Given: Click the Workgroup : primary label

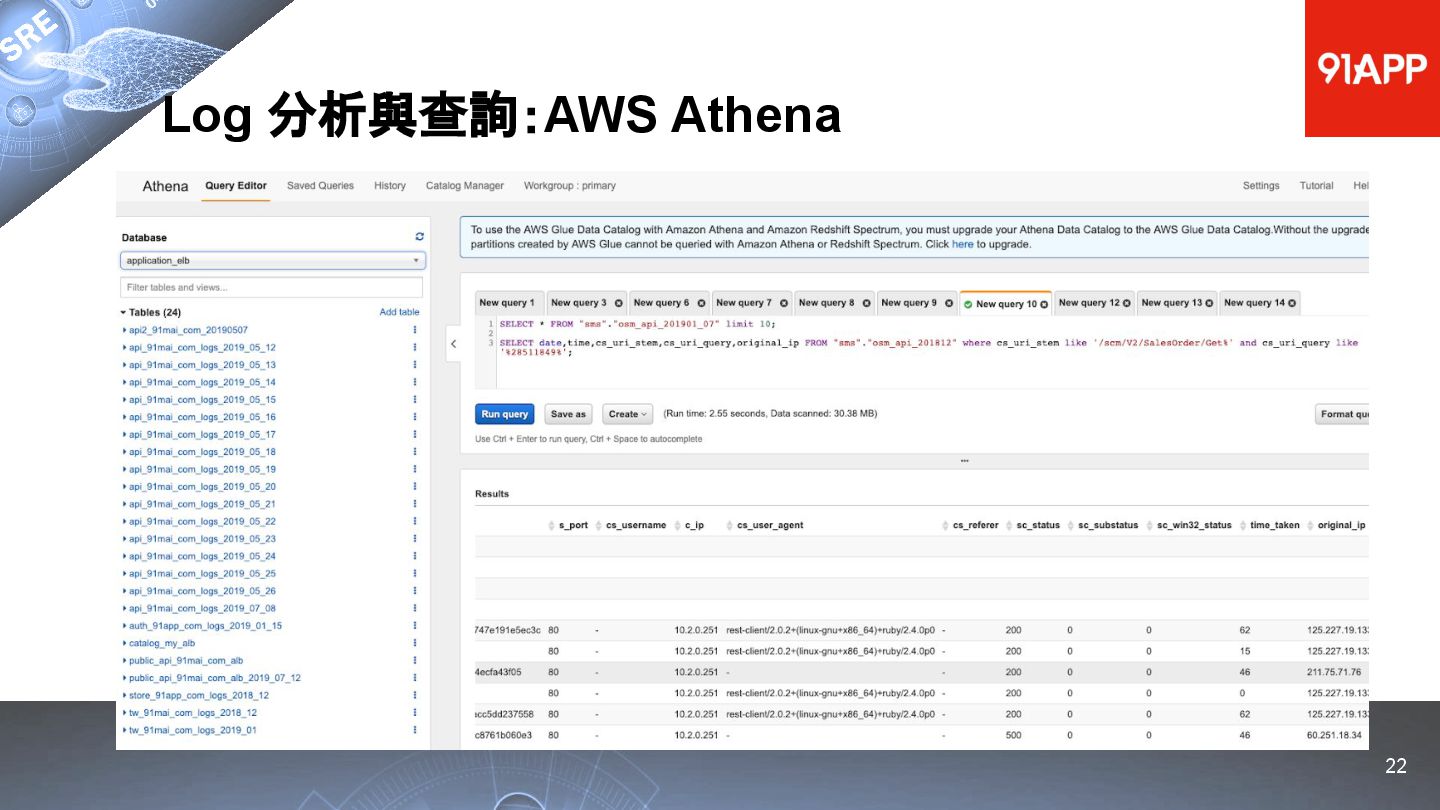Looking at the screenshot, I should 570,186.
